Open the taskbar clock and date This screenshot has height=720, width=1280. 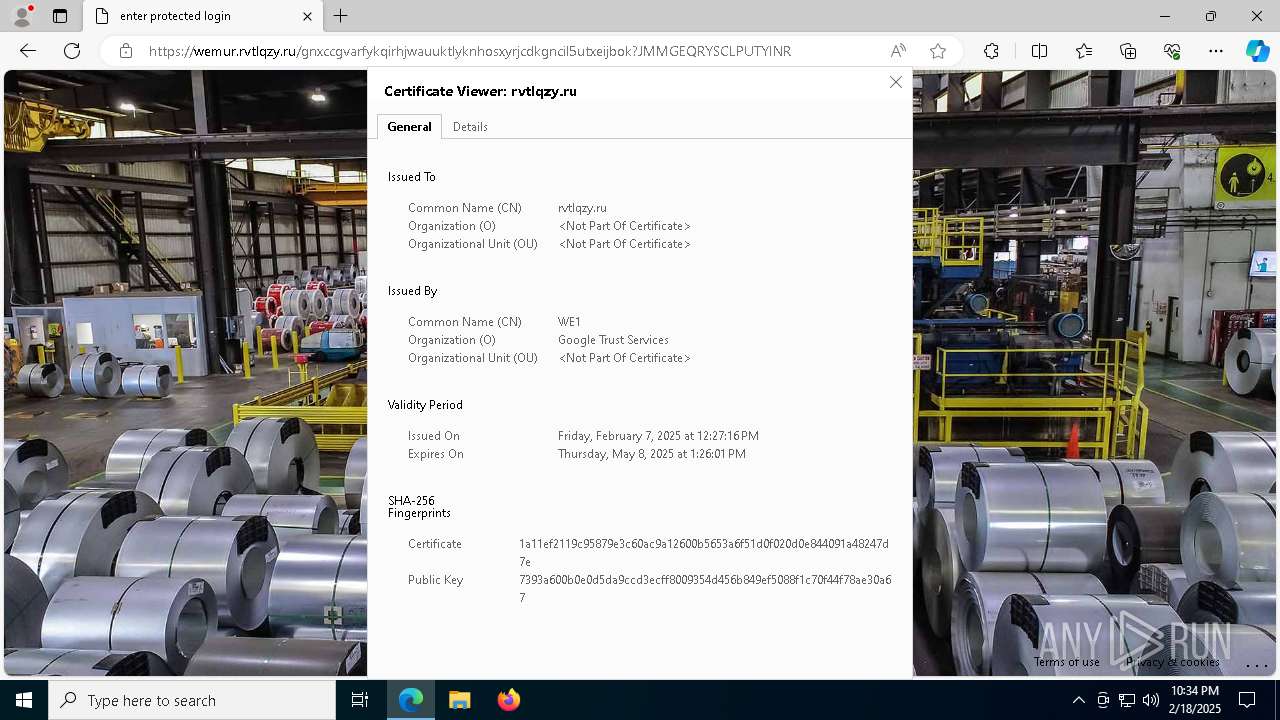(1195, 700)
